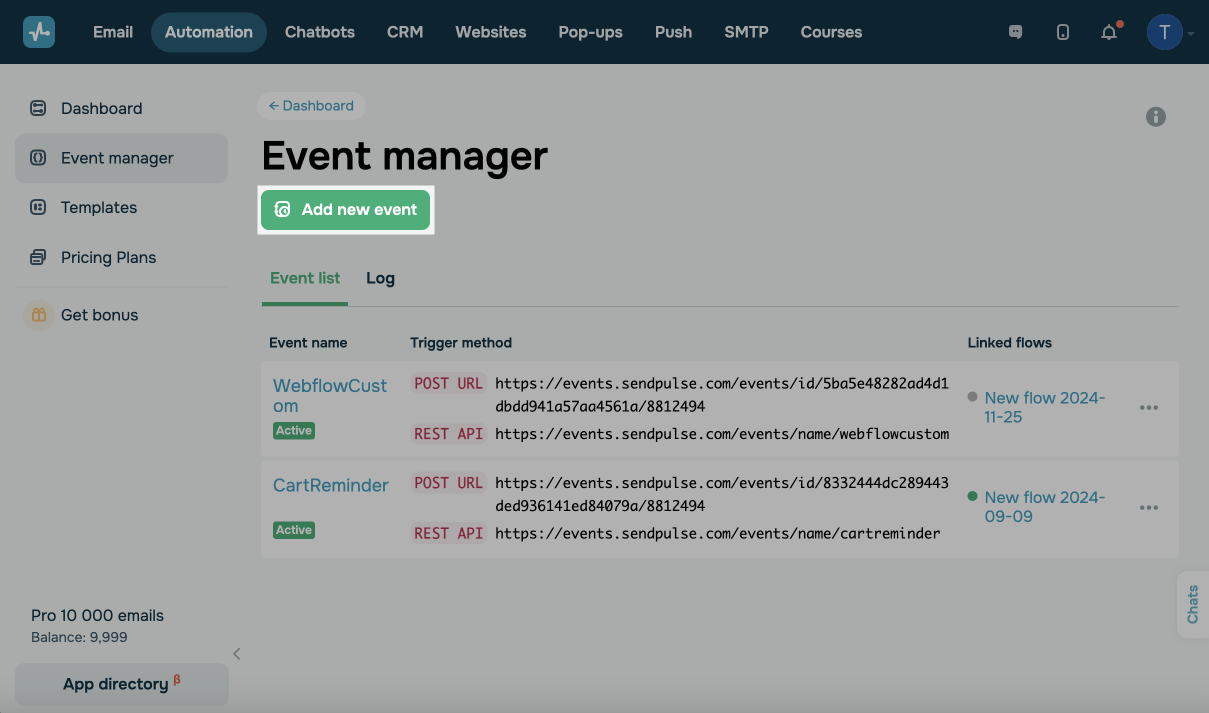
Task: Go back via the Dashboard breadcrumb link
Action: tap(311, 106)
